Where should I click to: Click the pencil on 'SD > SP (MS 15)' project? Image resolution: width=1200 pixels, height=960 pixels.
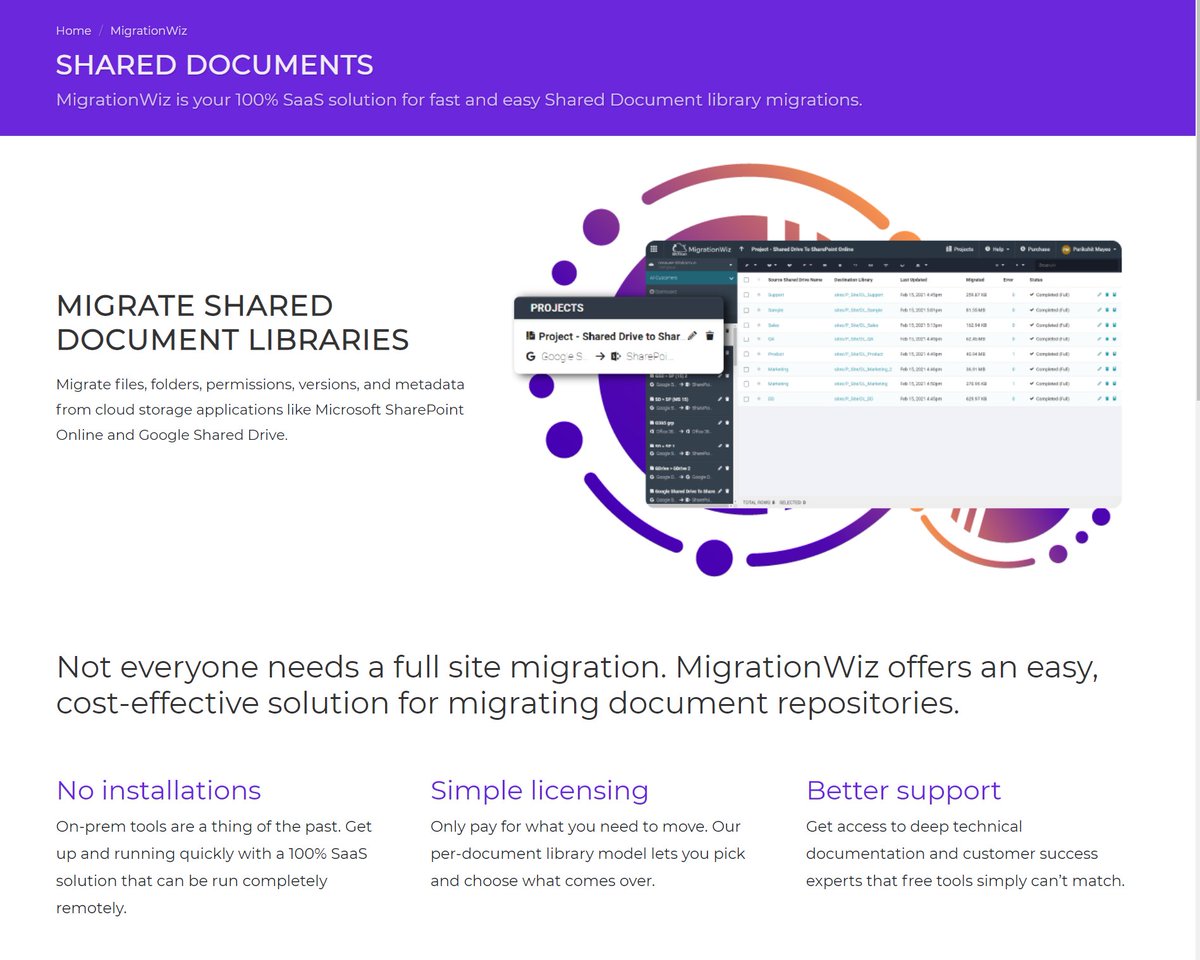click(x=720, y=399)
